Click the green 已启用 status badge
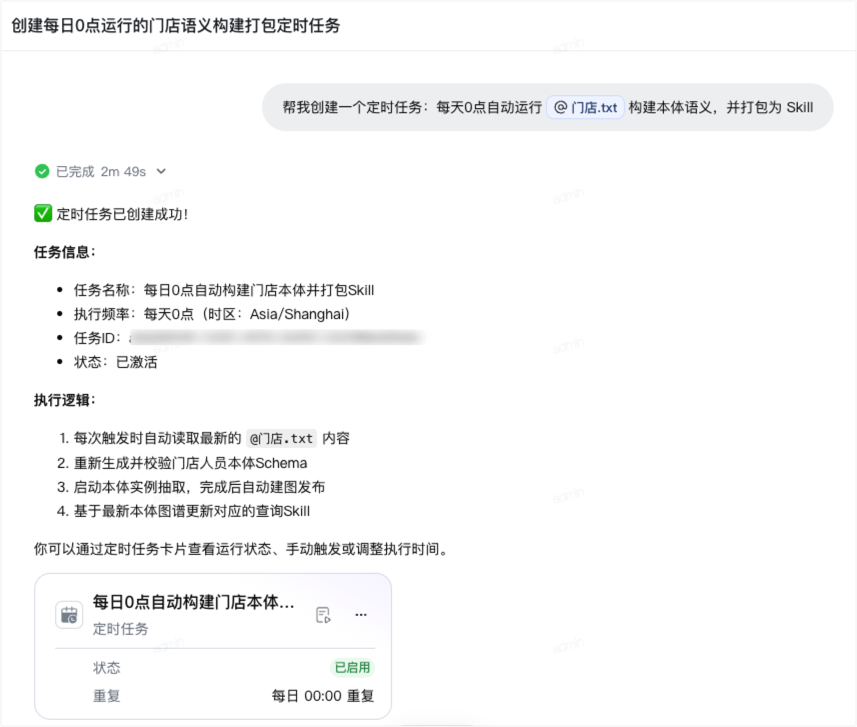This screenshot has width=857, height=727. tap(353, 667)
